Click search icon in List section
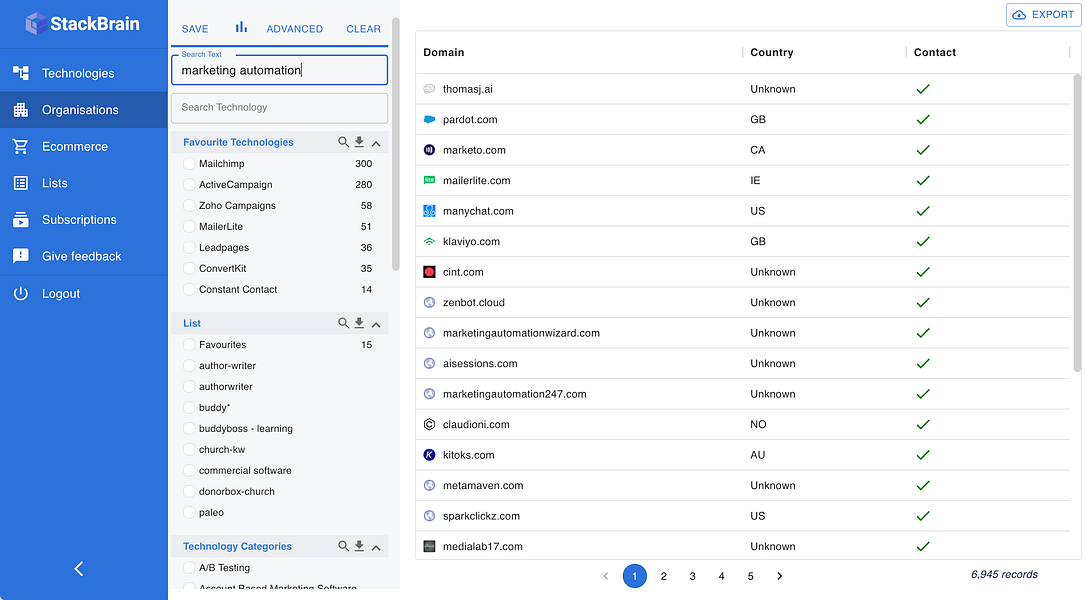Image resolution: width=1086 pixels, height=600 pixels. click(x=343, y=323)
